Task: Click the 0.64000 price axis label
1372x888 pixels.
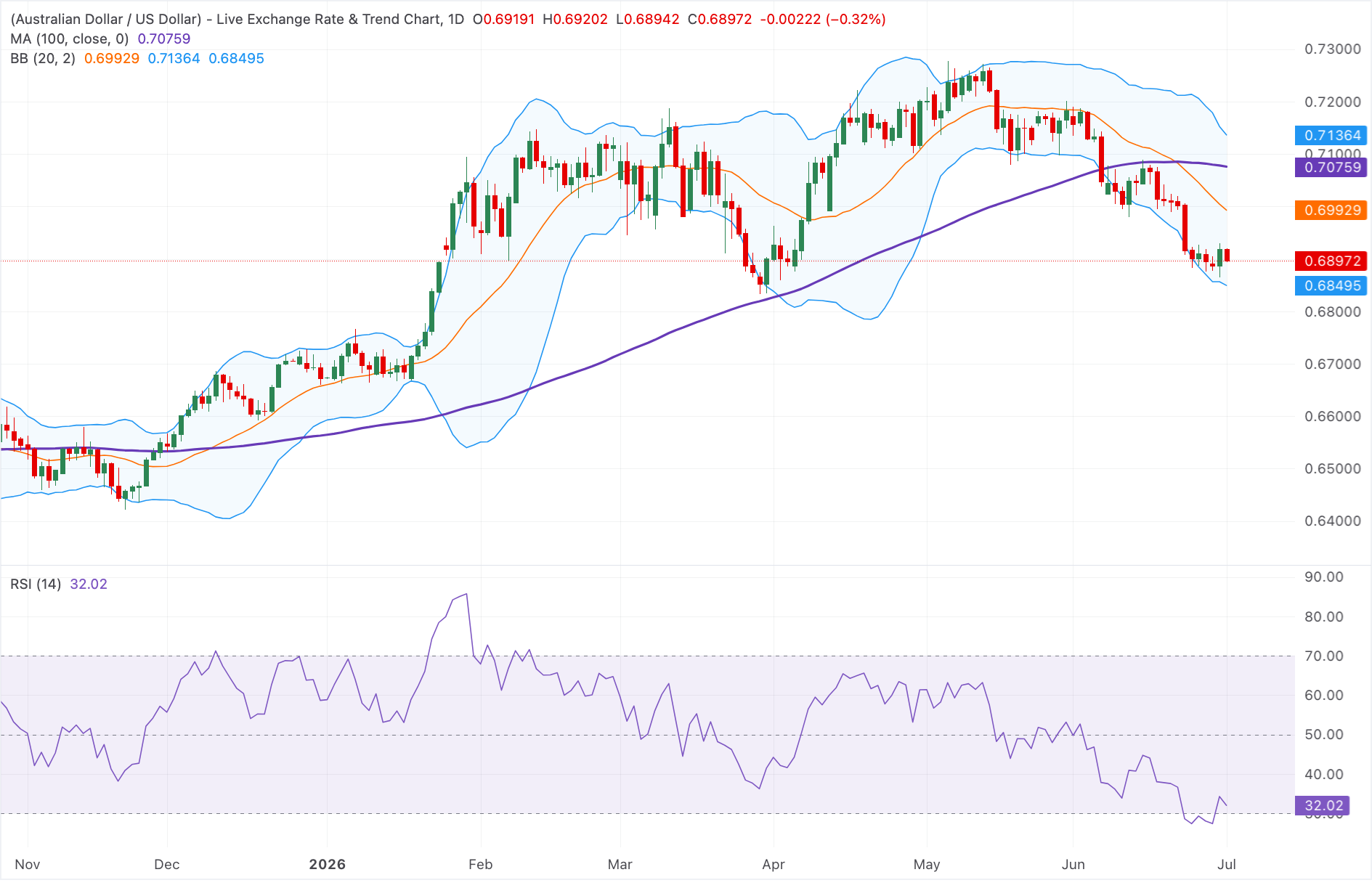Action: click(1333, 521)
